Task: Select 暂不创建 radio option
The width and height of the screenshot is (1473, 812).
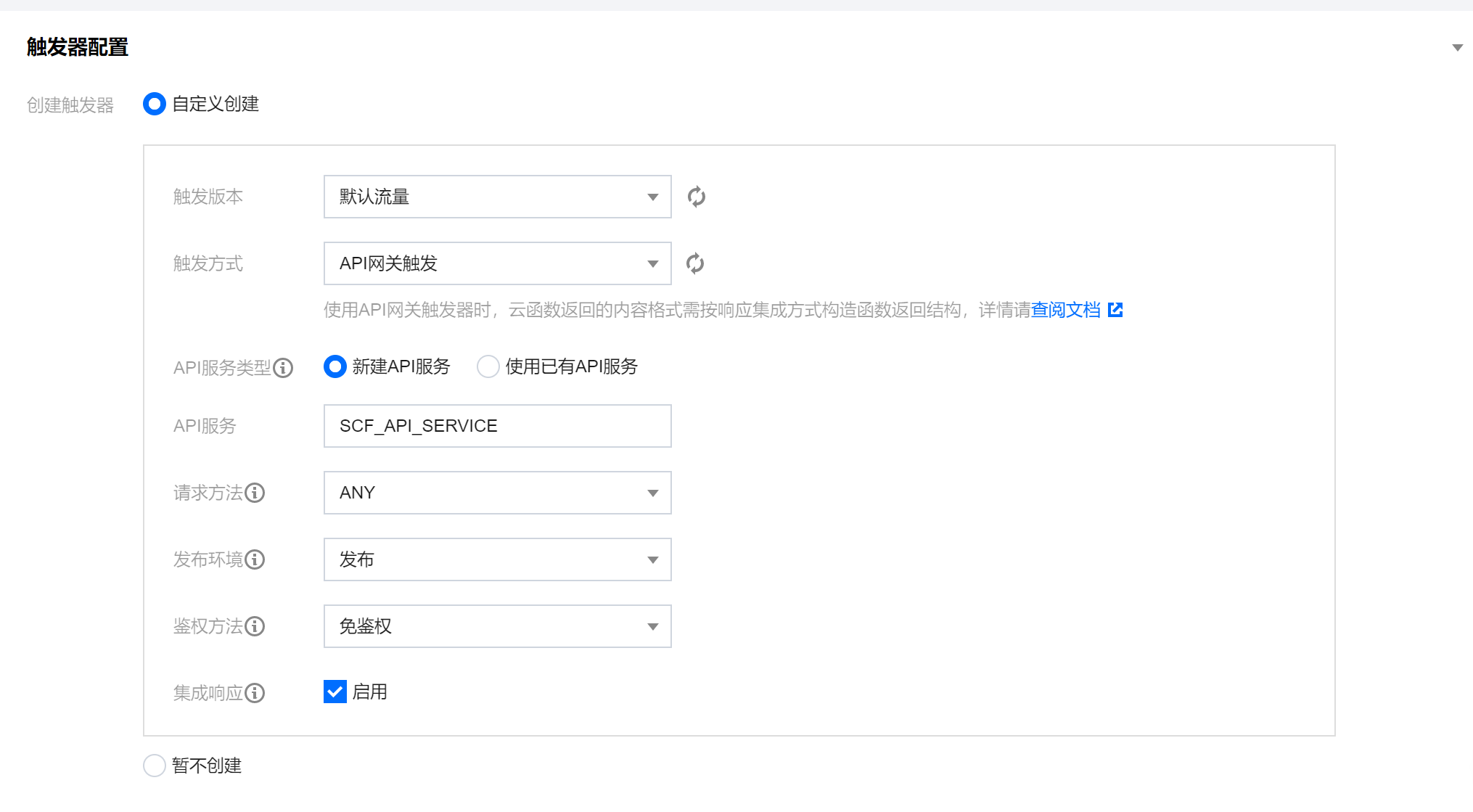Action: (155, 766)
